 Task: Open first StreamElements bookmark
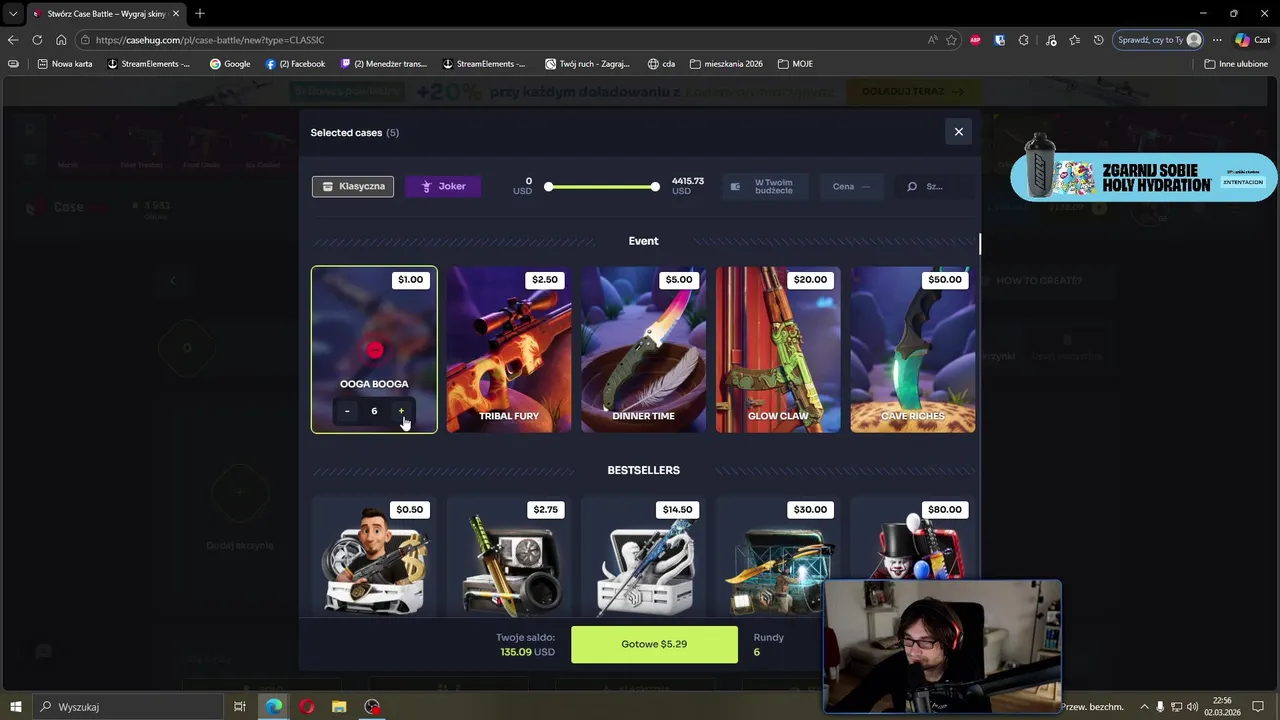pyautogui.click(x=148, y=64)
